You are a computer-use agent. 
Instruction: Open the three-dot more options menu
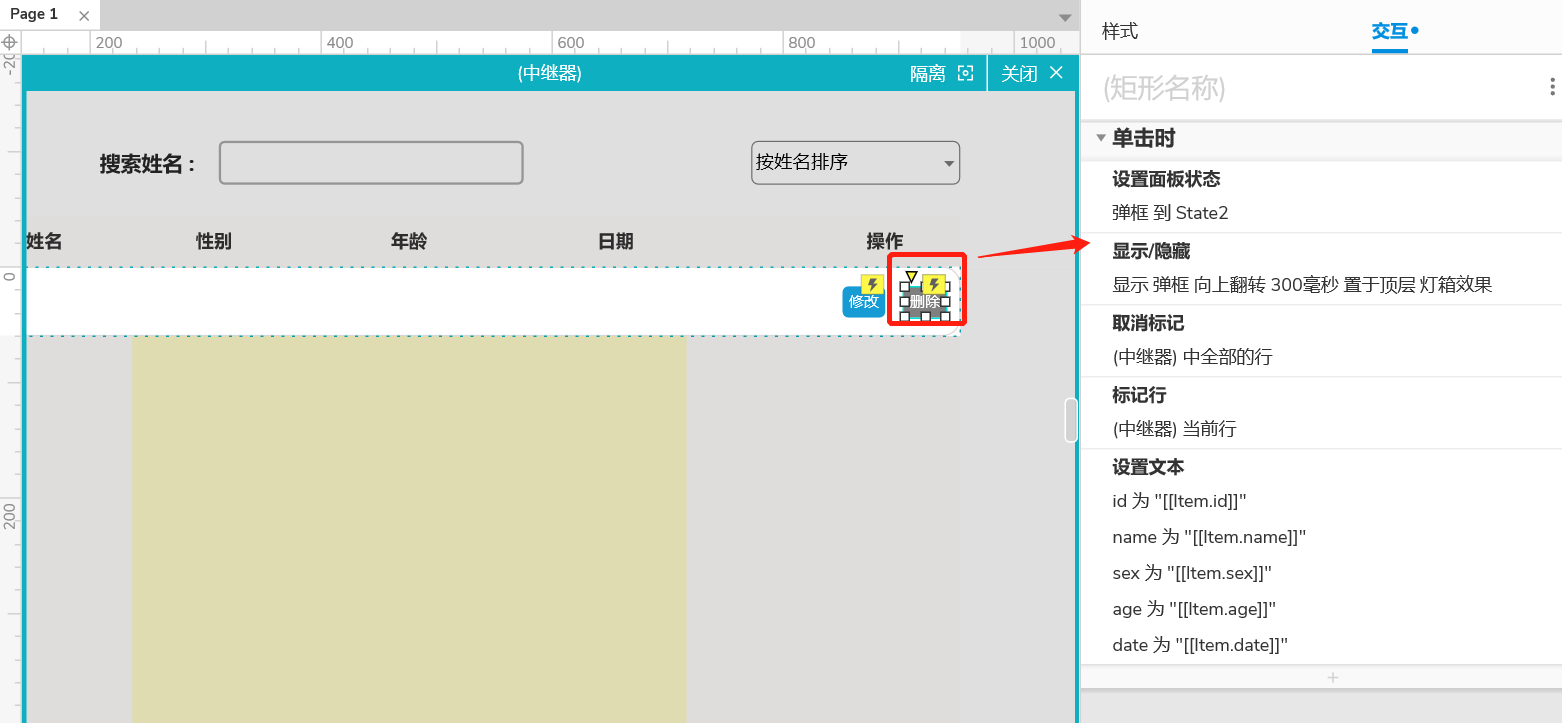[1552, 88]
